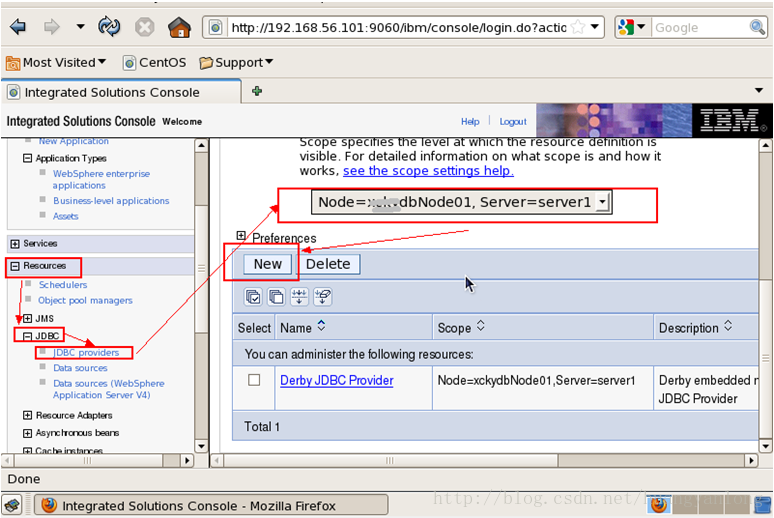Open the CentOS bookmark

tap(155, 63)
